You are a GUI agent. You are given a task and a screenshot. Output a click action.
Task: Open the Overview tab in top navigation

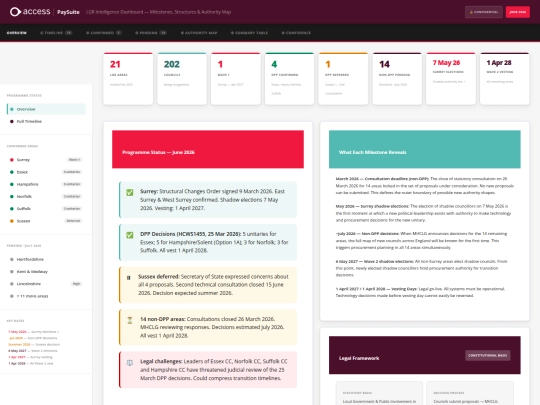pos(17,33)
